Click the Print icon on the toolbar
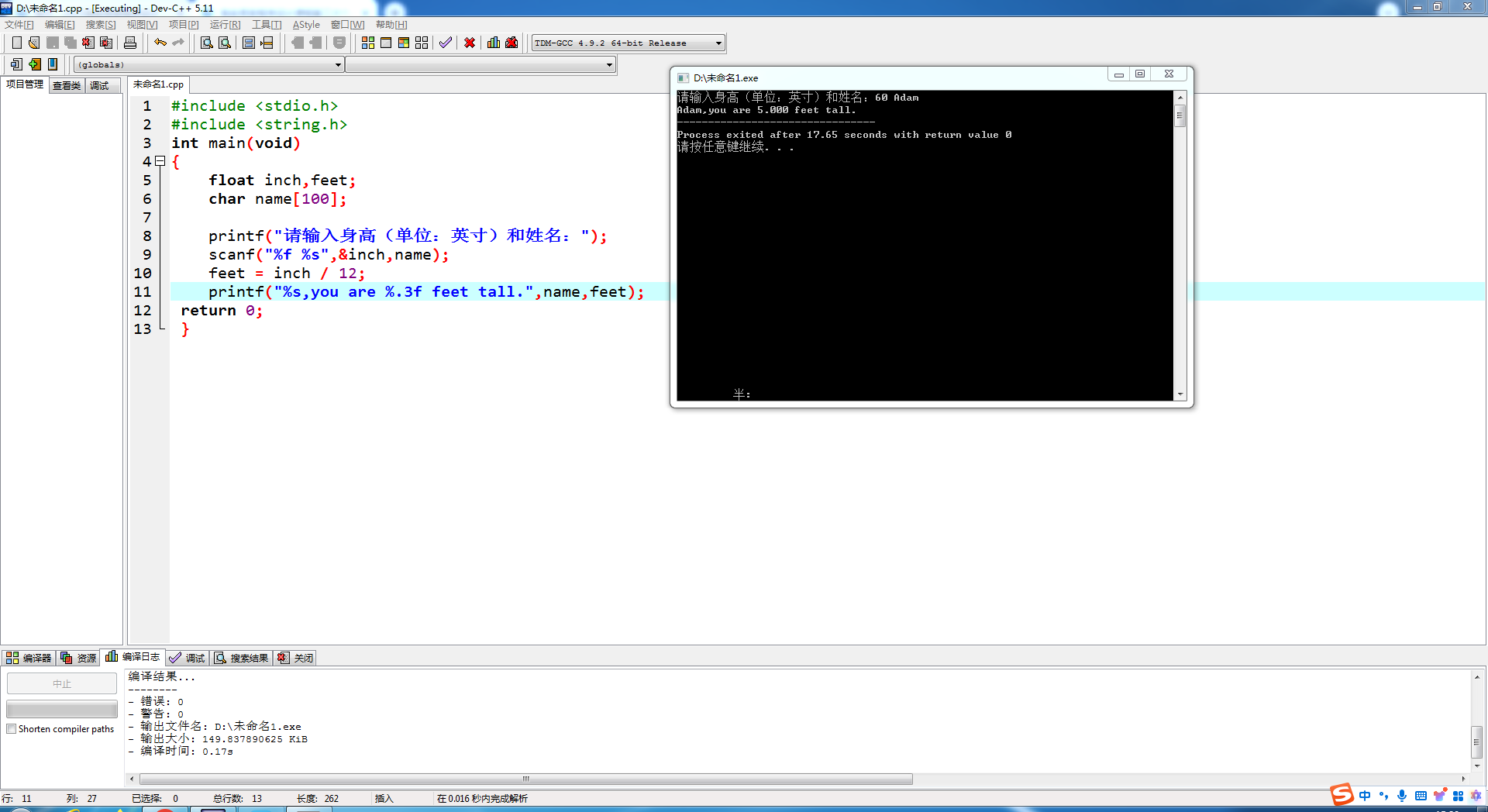 (129, 43)
